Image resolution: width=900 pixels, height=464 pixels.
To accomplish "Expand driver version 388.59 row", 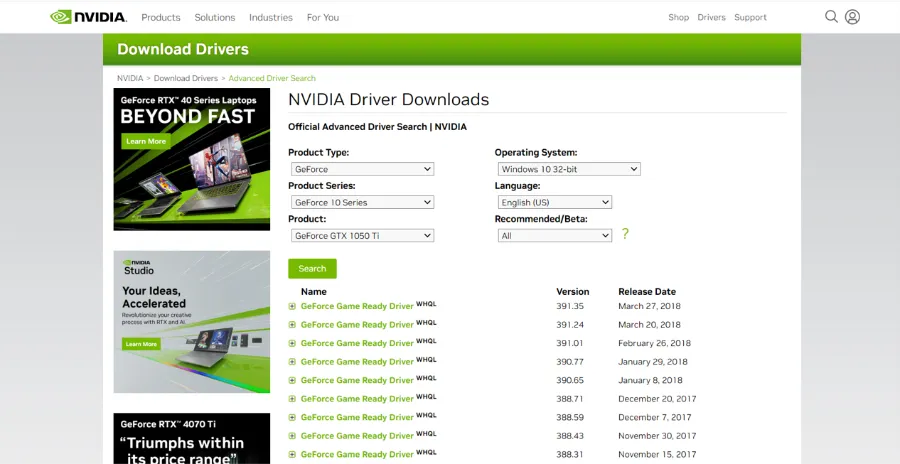I will click(292, 417).
